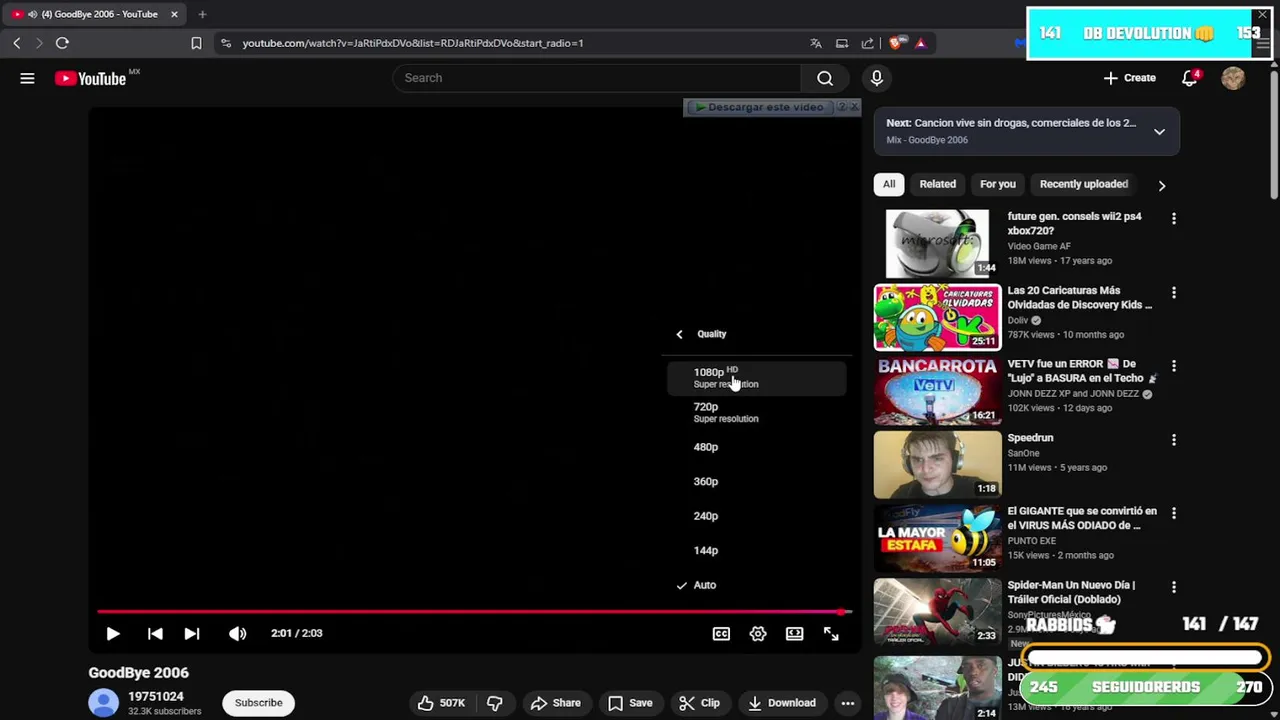The height and width of the screenshot is (720, 1280).
Task: Skip to next video in playlist
Action: 192,633
